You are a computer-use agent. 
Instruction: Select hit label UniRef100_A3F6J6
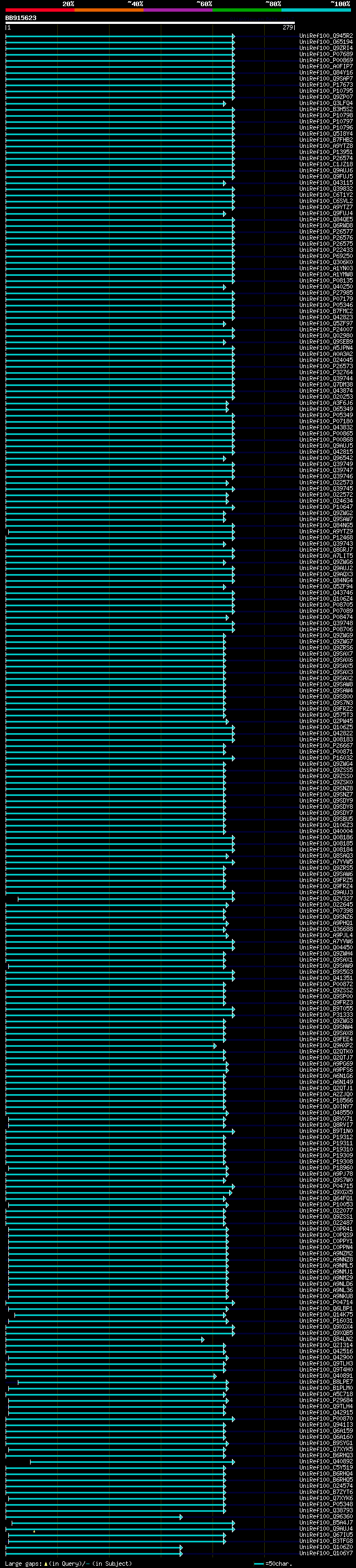tap(326, 403)
